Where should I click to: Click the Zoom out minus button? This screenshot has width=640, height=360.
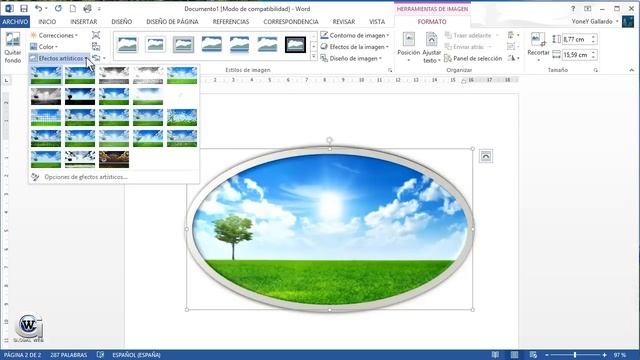pyautogui.click(x=547, y=355)
